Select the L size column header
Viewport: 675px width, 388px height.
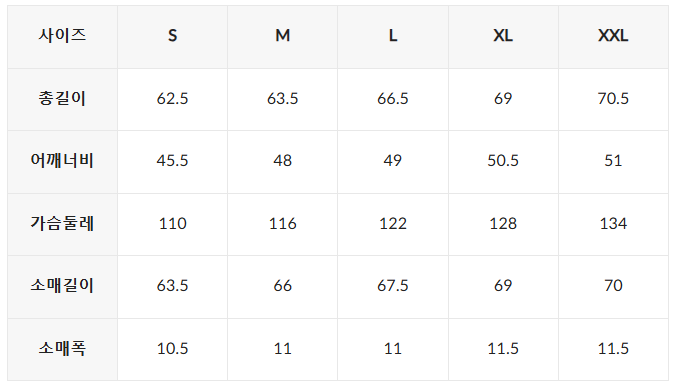pyautogui.click(x=393, y=37)
